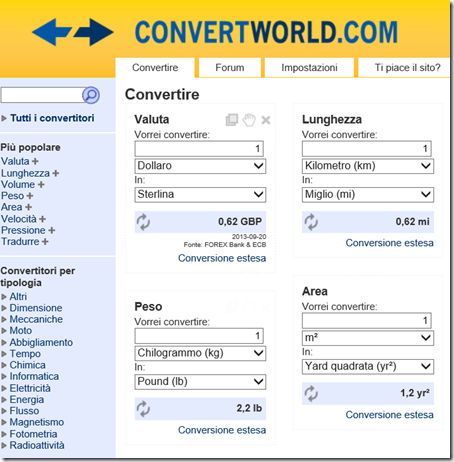Open Conversione estesa under Lunghezza

389,243
